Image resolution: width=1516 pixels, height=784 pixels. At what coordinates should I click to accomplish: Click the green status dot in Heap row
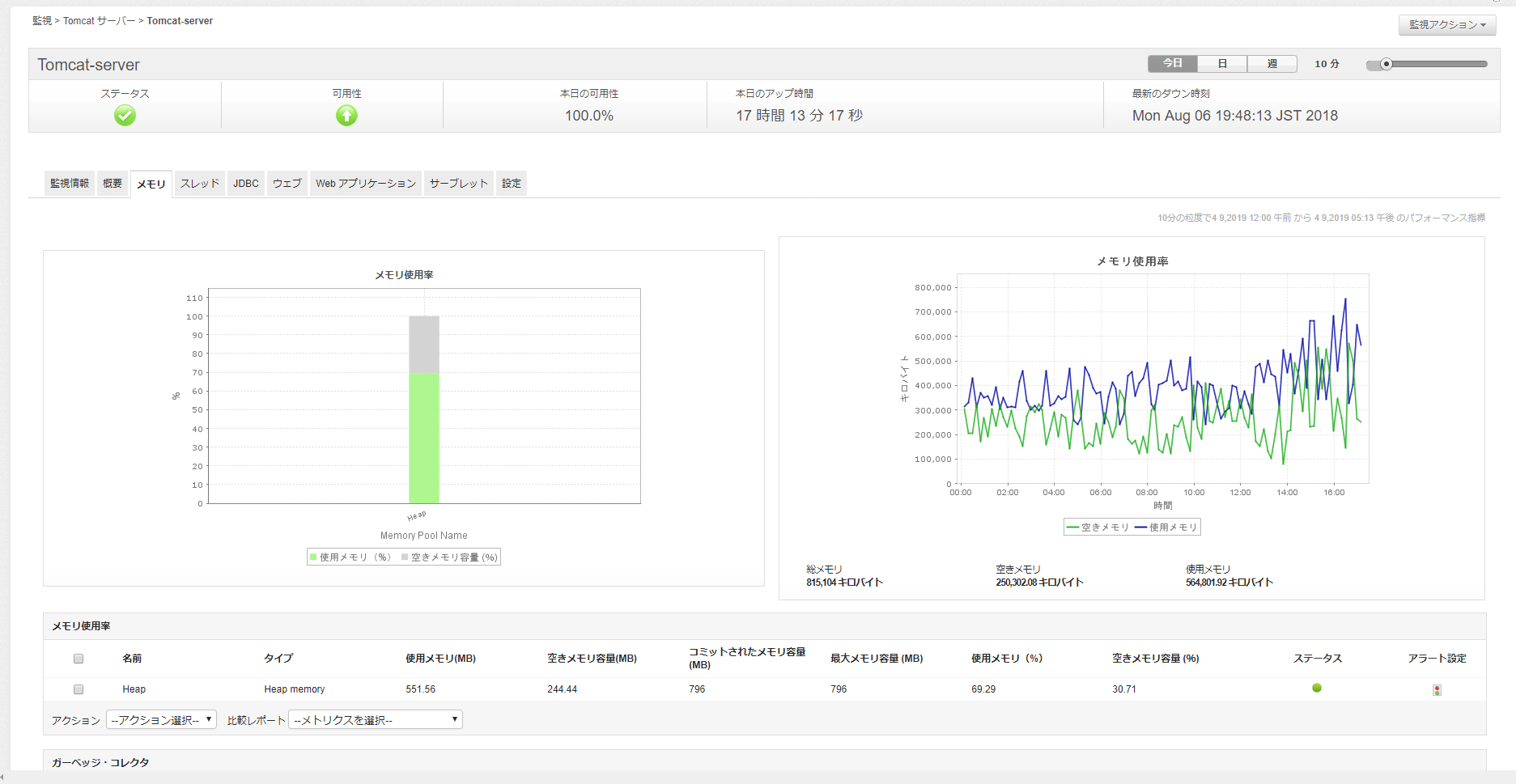1317,688
